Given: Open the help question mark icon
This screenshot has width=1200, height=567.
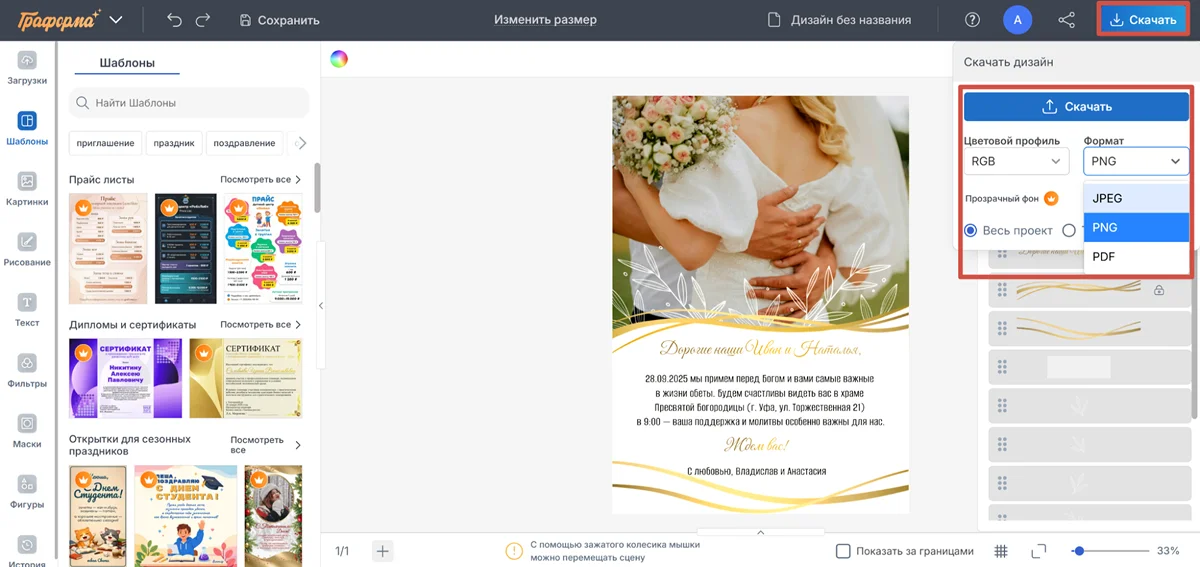Looking at the screenshot, I should point(972,20).
